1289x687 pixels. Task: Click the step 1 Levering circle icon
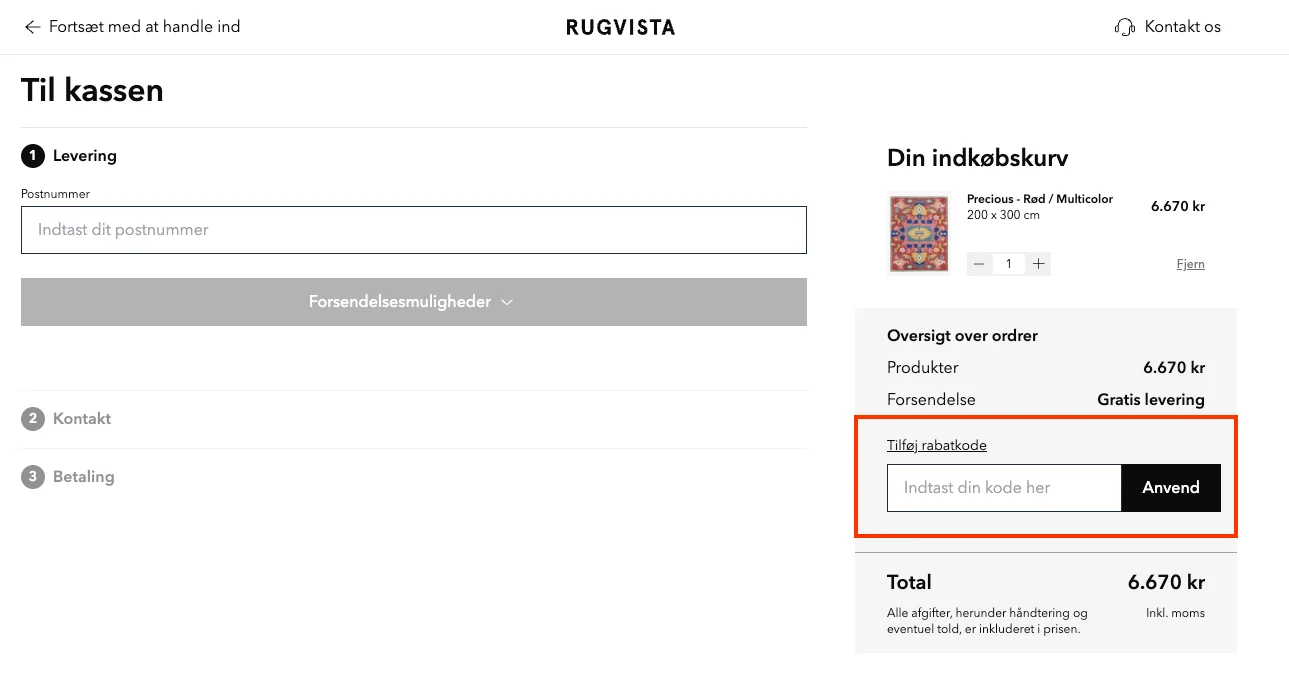point(31,156)
